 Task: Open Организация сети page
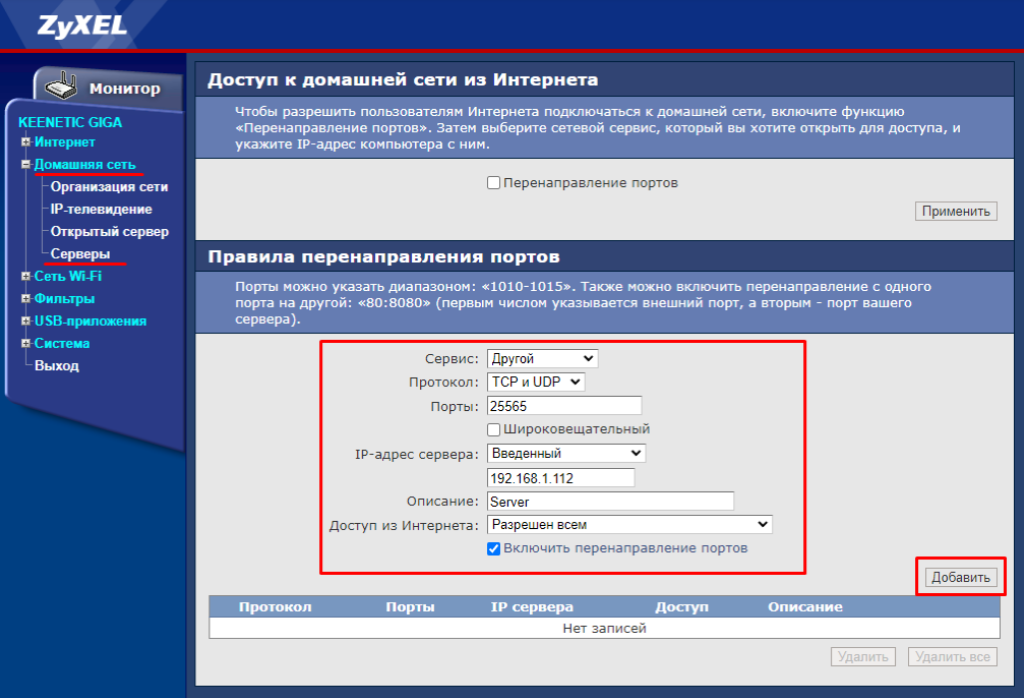tap(109, 187)
